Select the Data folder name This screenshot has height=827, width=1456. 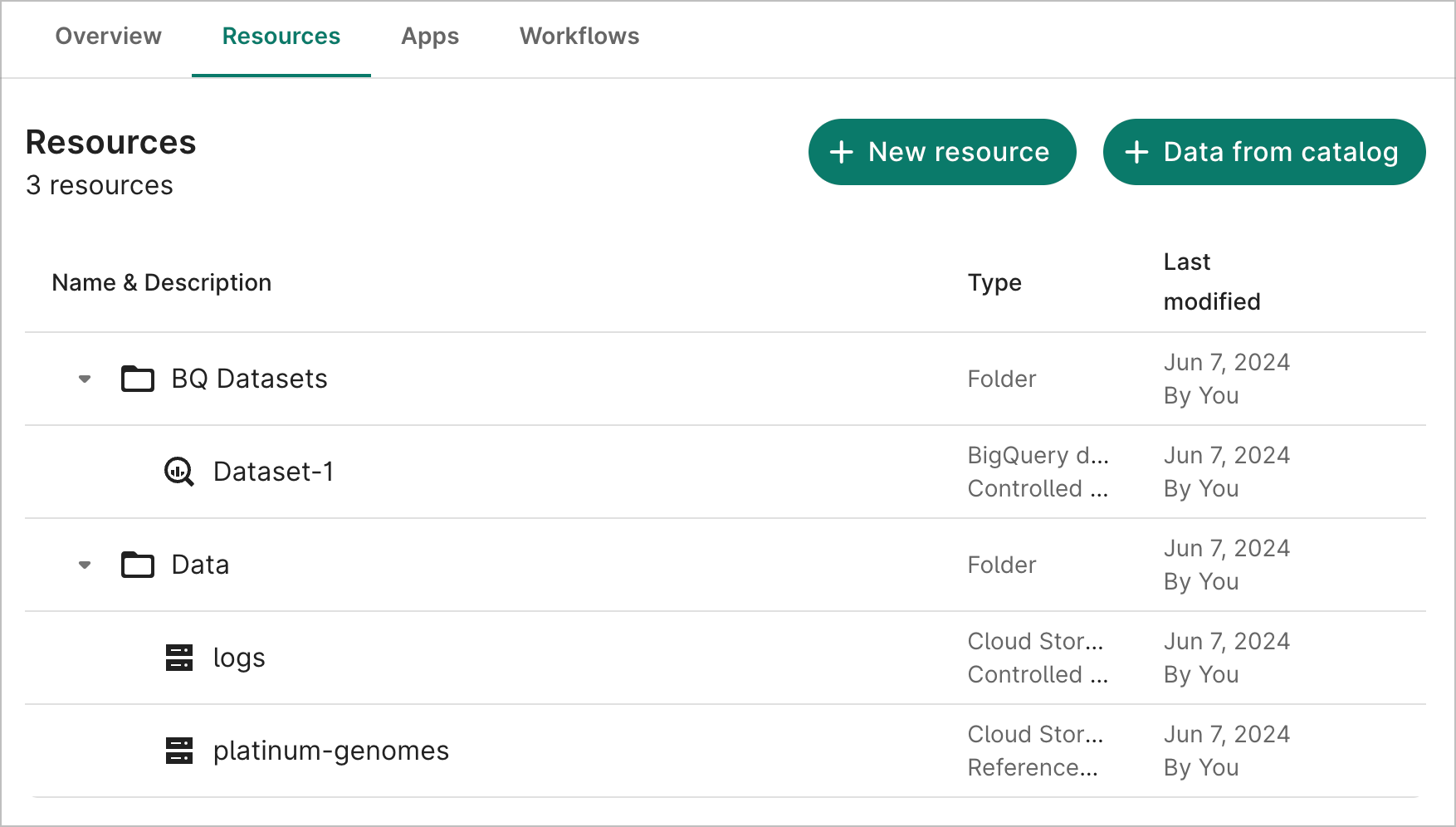point(200,565)
